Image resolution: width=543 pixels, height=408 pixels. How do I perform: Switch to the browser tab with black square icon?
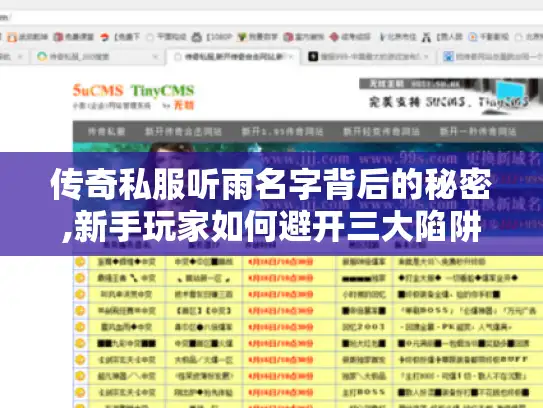coord(368,56)
